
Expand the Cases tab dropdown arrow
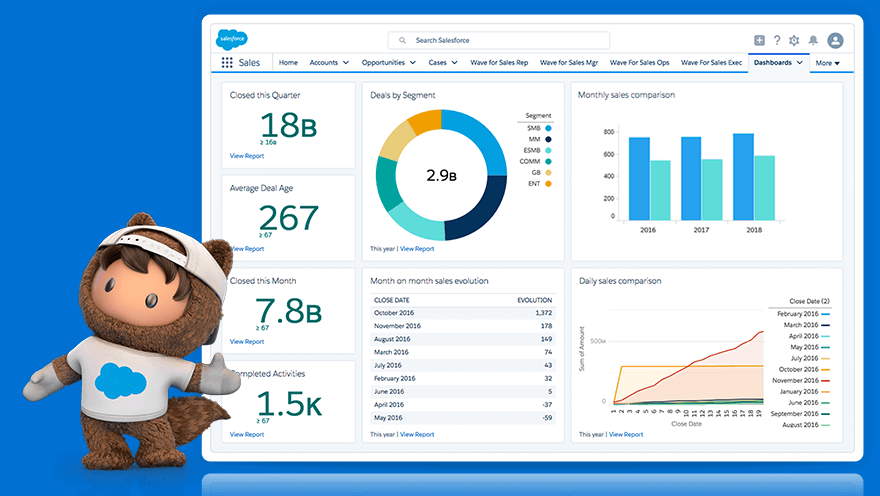click(x=455, y=63)
